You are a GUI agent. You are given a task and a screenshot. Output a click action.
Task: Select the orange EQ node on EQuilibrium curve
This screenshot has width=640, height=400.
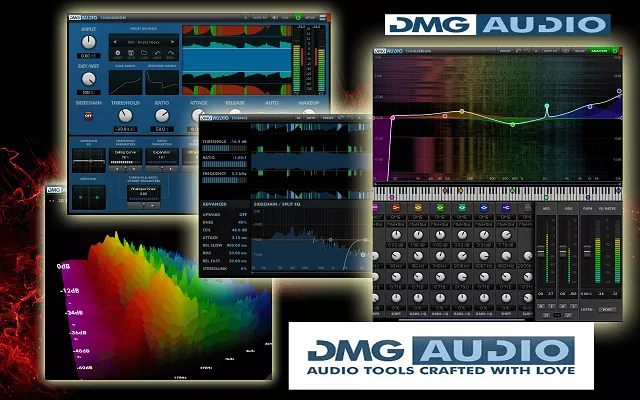pyautogui.click(x=462, y=111)
